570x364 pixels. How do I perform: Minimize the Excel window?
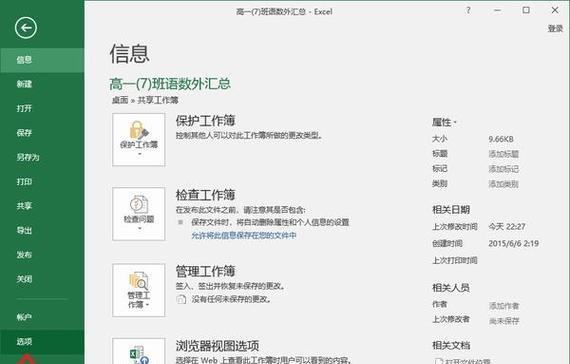498,11
